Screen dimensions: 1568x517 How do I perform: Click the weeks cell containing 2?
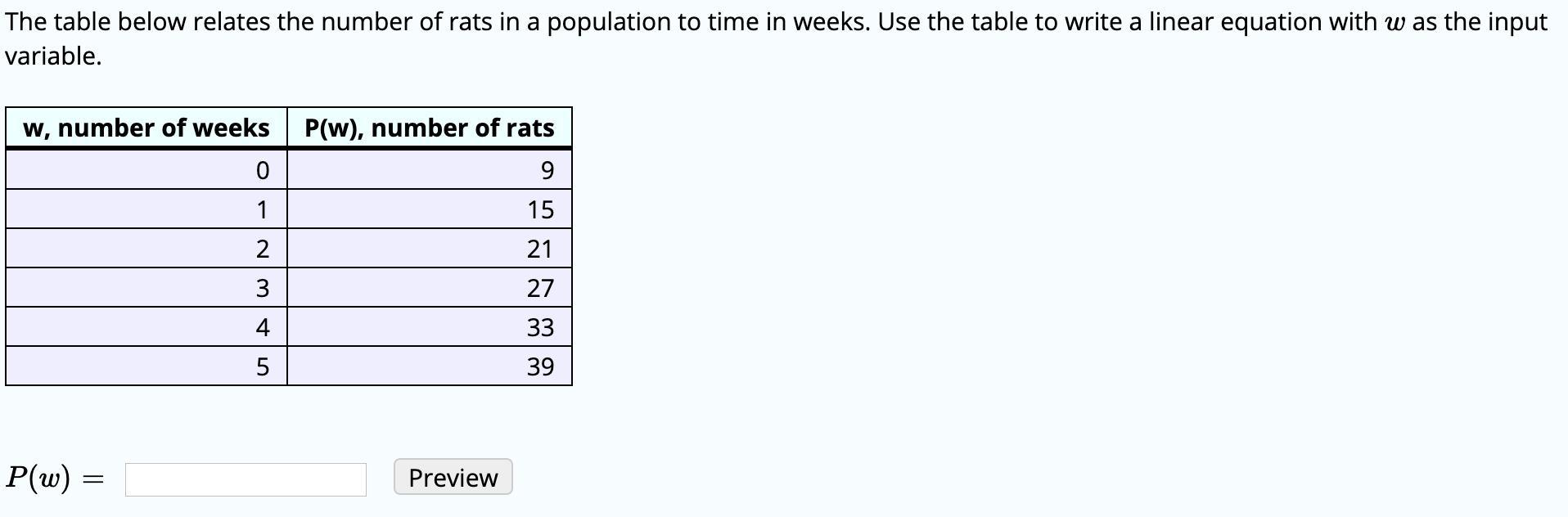coord(146,249)
